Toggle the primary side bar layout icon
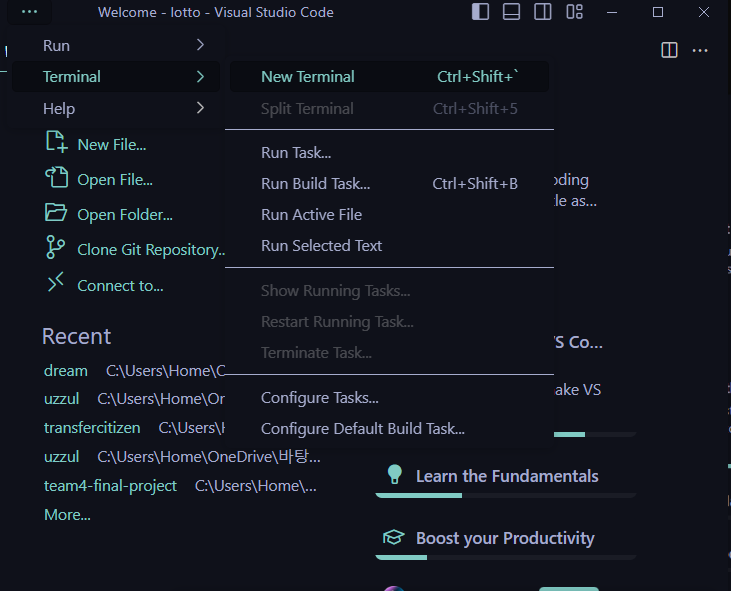 coord(480,12)
